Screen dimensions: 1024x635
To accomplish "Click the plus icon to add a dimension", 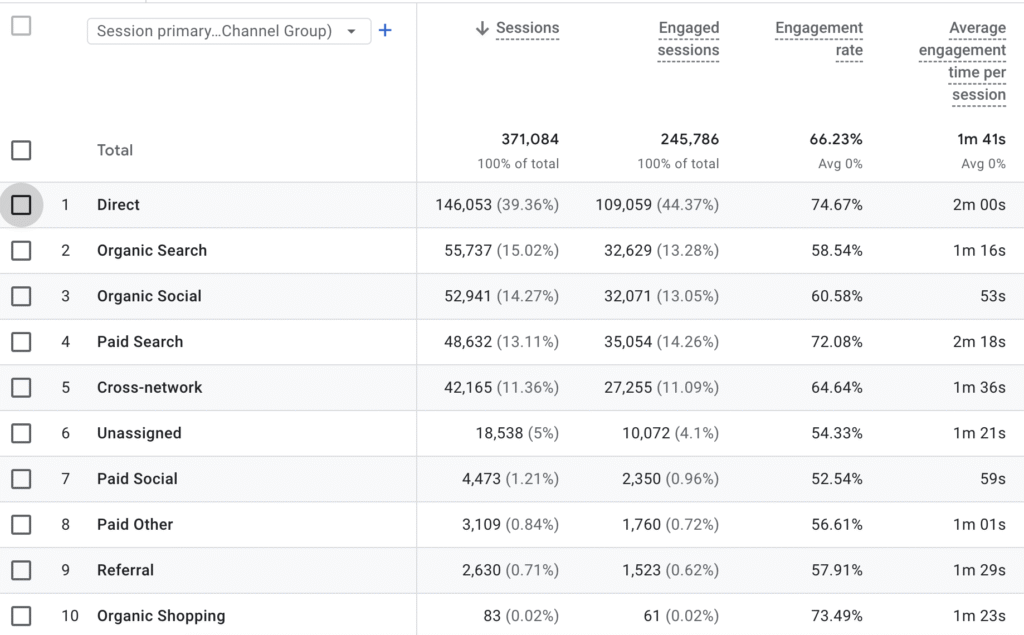I will 385,31.
